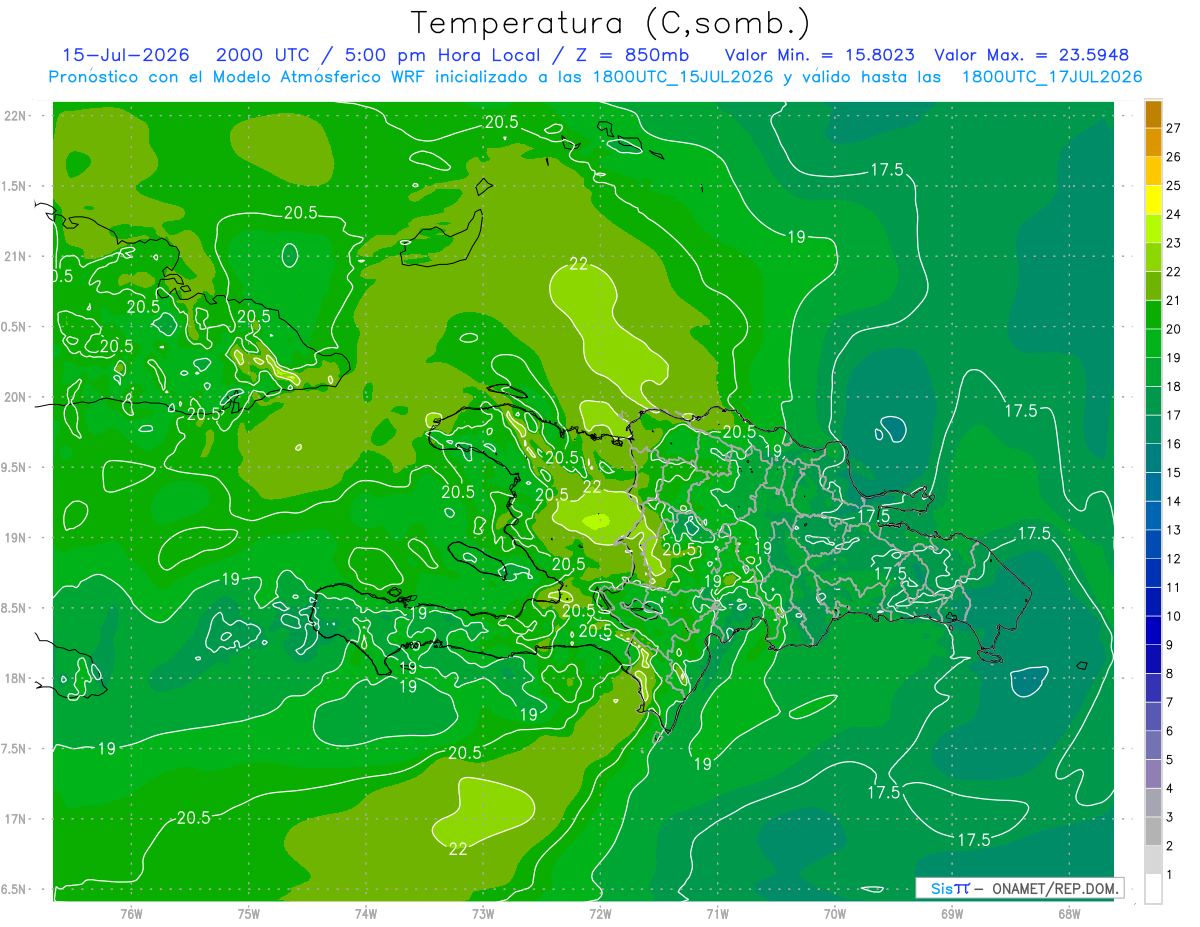Click the '7.5N' latitude axis label
The height and width of the screenshot is (927, 1200).
click(15, 749)
